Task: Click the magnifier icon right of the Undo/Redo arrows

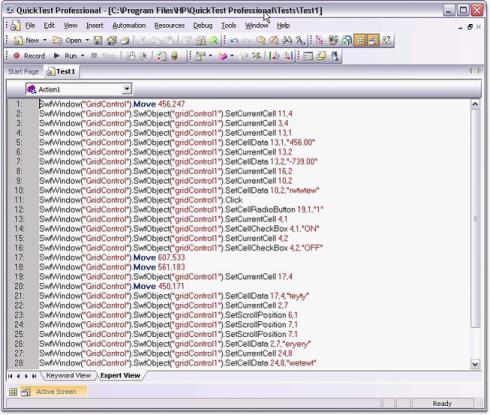Action: pos(261,41)
